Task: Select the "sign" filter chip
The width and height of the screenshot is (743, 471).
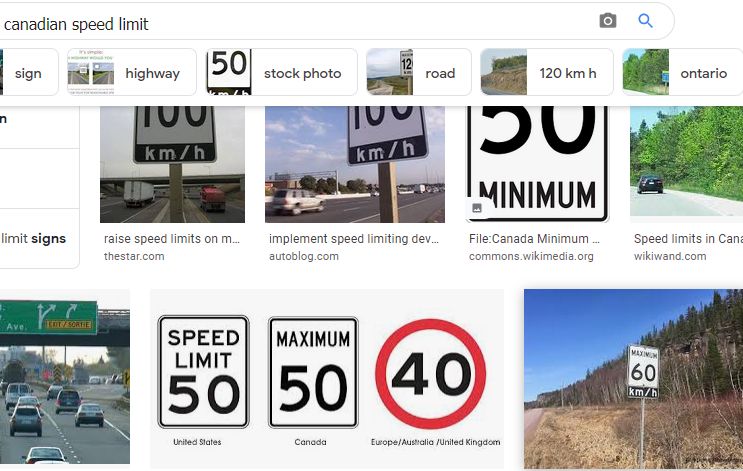Action: pyautogui.click(x=29, y=72)
